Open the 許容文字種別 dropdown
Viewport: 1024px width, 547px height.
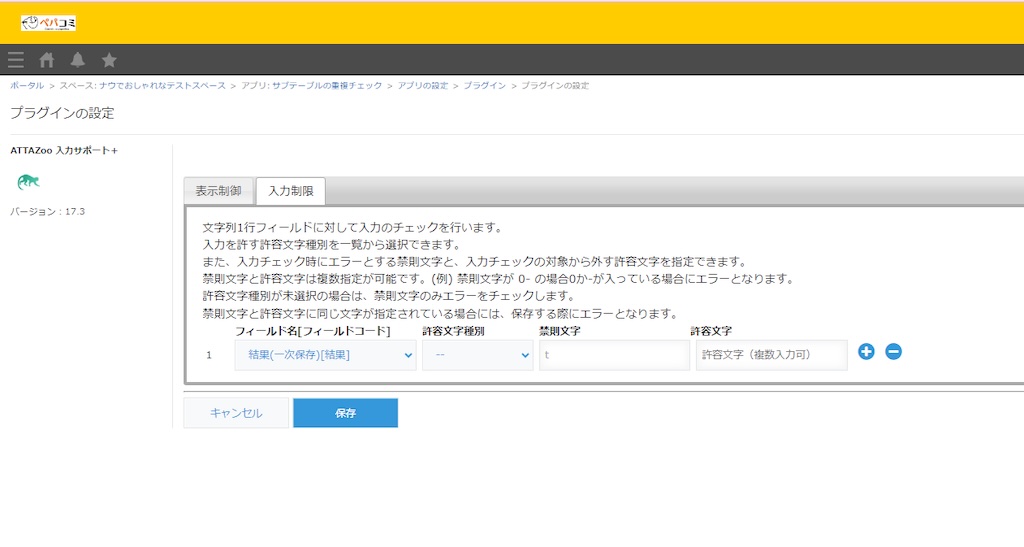(477, 355)
